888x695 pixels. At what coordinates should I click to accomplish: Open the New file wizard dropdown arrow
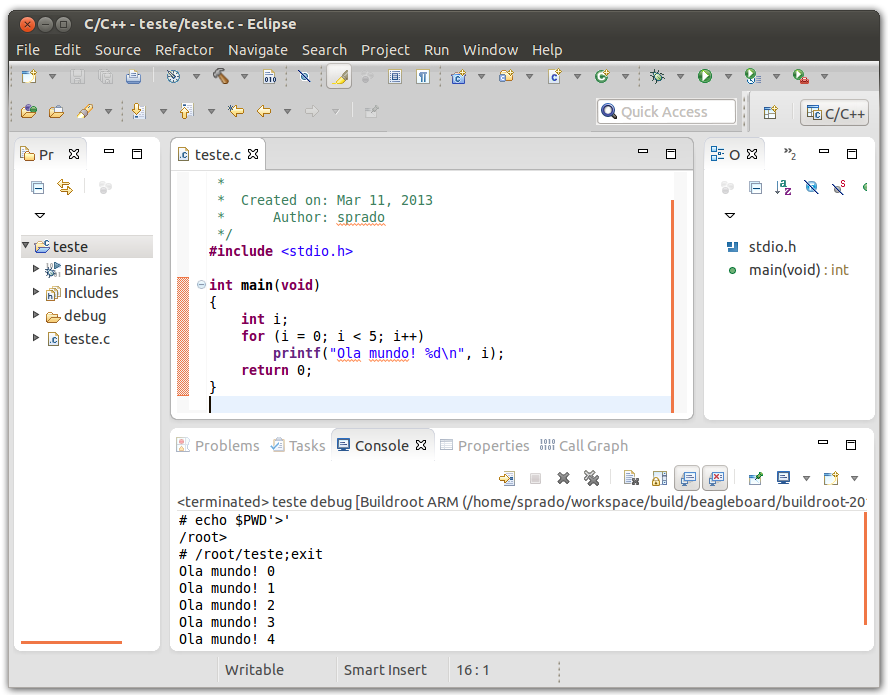point(52,76)
